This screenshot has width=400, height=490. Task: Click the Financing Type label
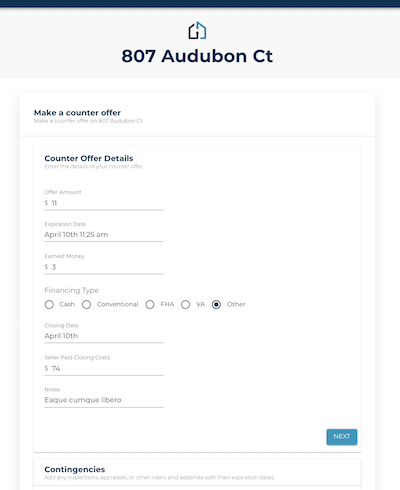[x=72, y=290]
